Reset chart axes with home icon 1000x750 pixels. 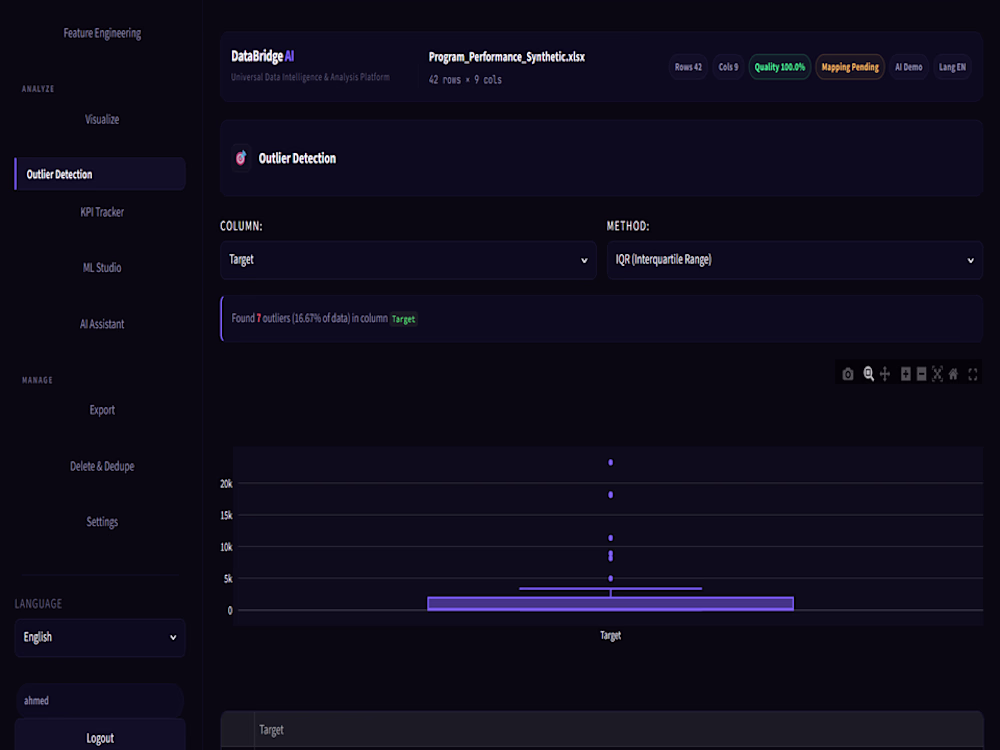pyautogui.click(x=953, y=374)
